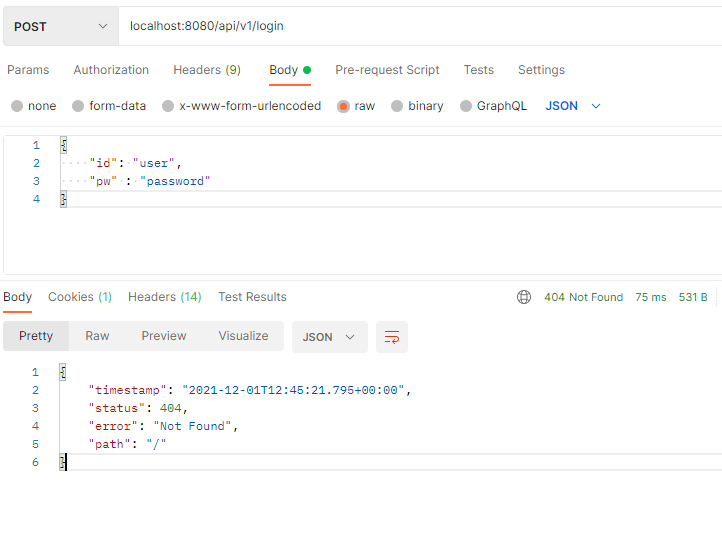Open the Headers (9) request tab

click(x=207, y=70)
